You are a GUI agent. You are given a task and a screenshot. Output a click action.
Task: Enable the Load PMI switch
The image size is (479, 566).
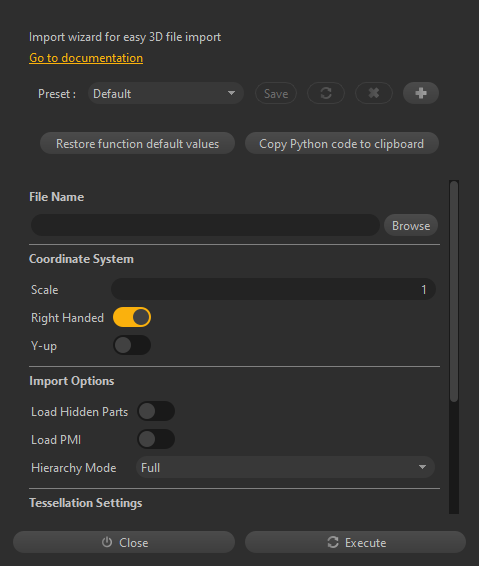pos(156,439)
